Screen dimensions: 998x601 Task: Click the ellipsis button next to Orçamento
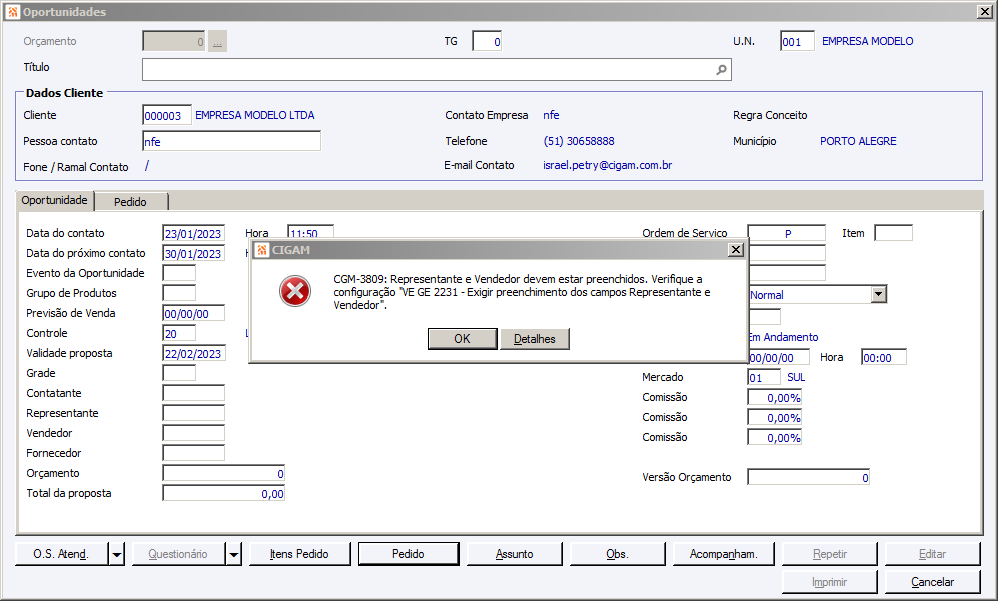coord(218,42)
